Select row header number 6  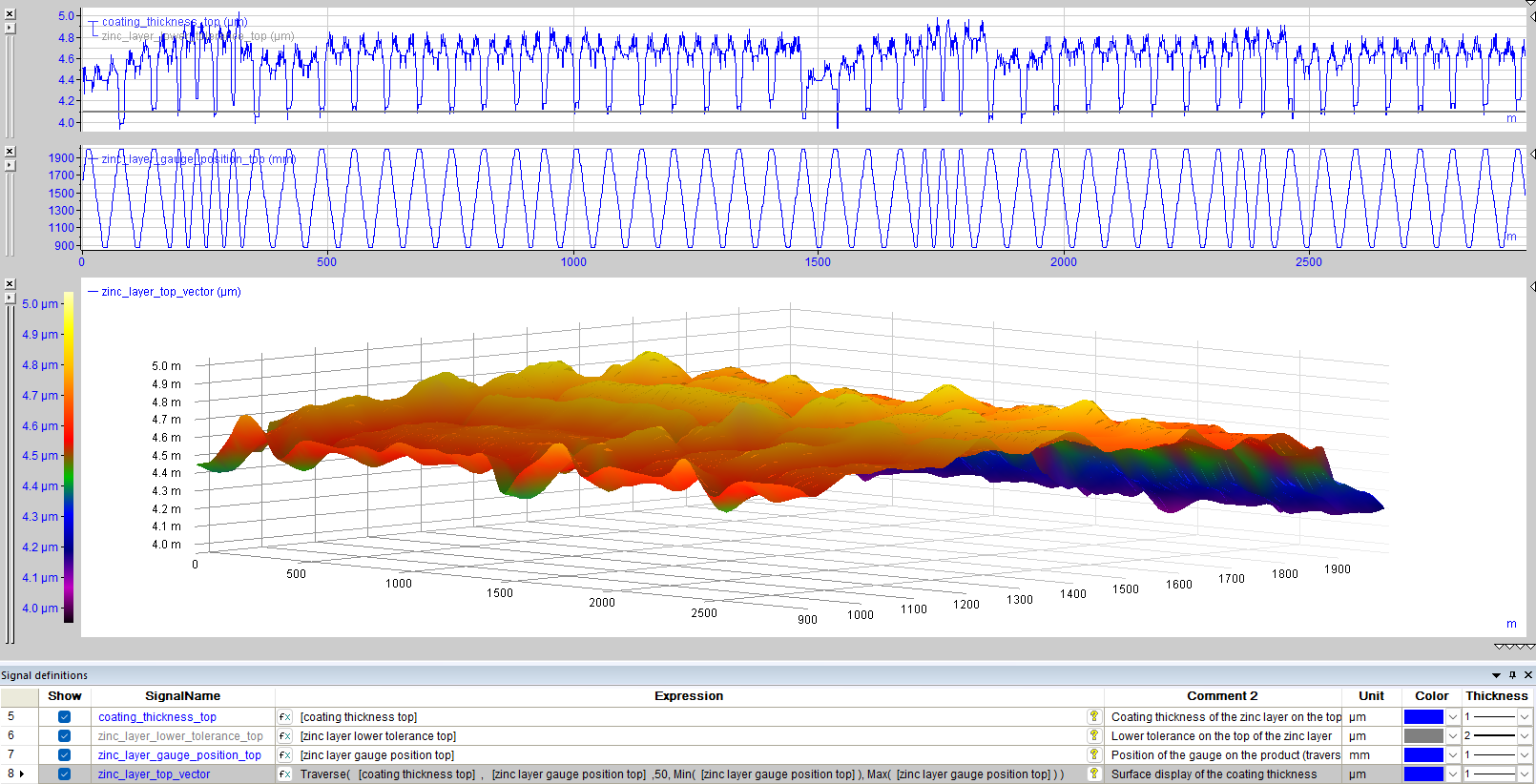[19, 736]
